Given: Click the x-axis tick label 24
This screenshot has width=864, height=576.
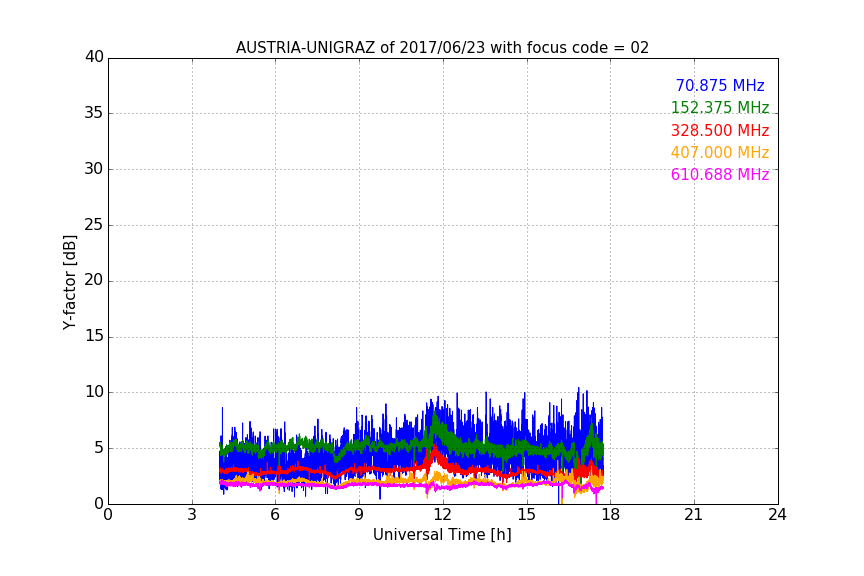Looking at the screenshot, I should click(778, 515).
